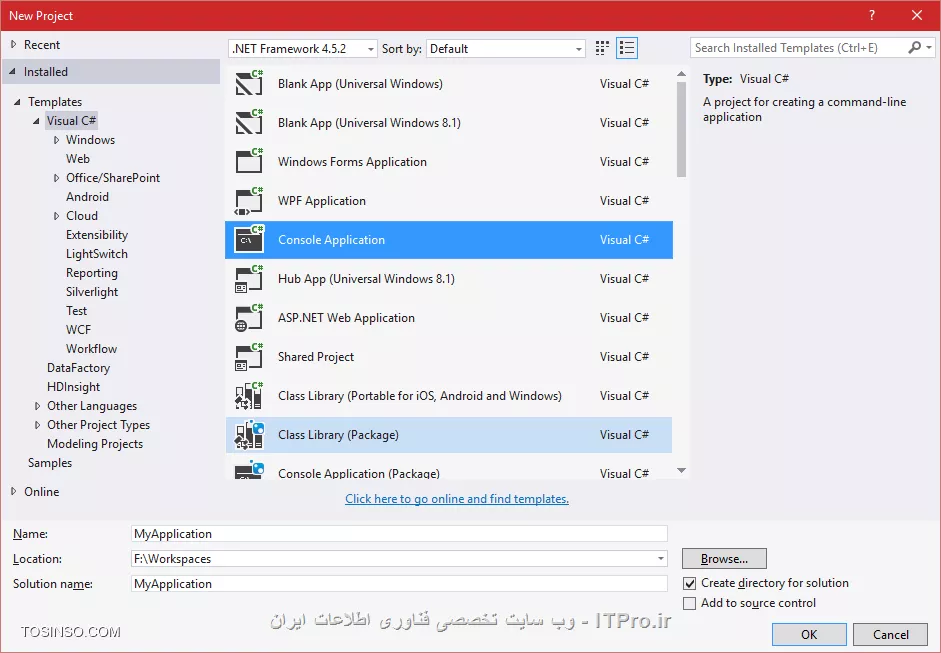Viewport: 941px width, 653px height.
Task: Click the project Name text field
Action: (x=399, y=534)
